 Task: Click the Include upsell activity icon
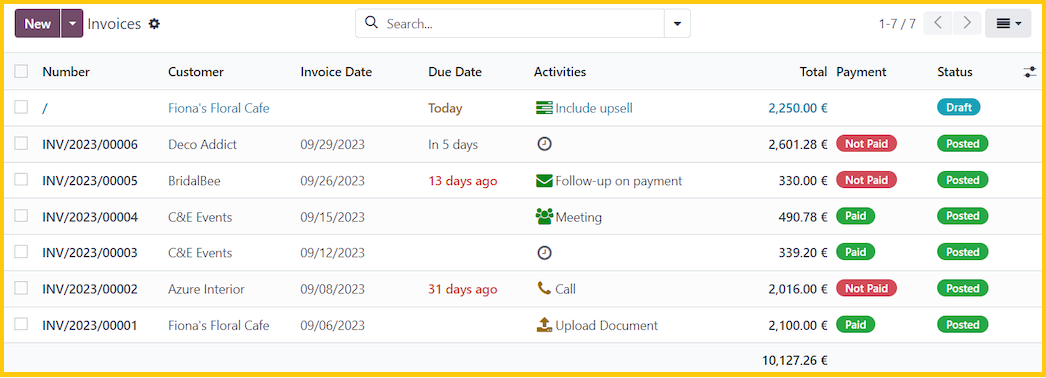click(544, 108)
